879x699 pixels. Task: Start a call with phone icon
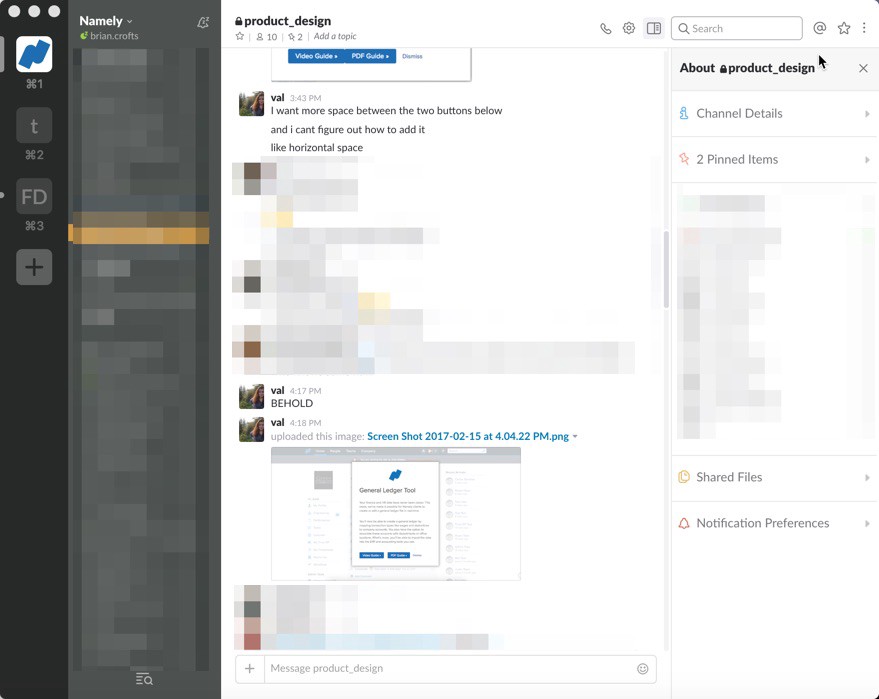click(605, 29)
